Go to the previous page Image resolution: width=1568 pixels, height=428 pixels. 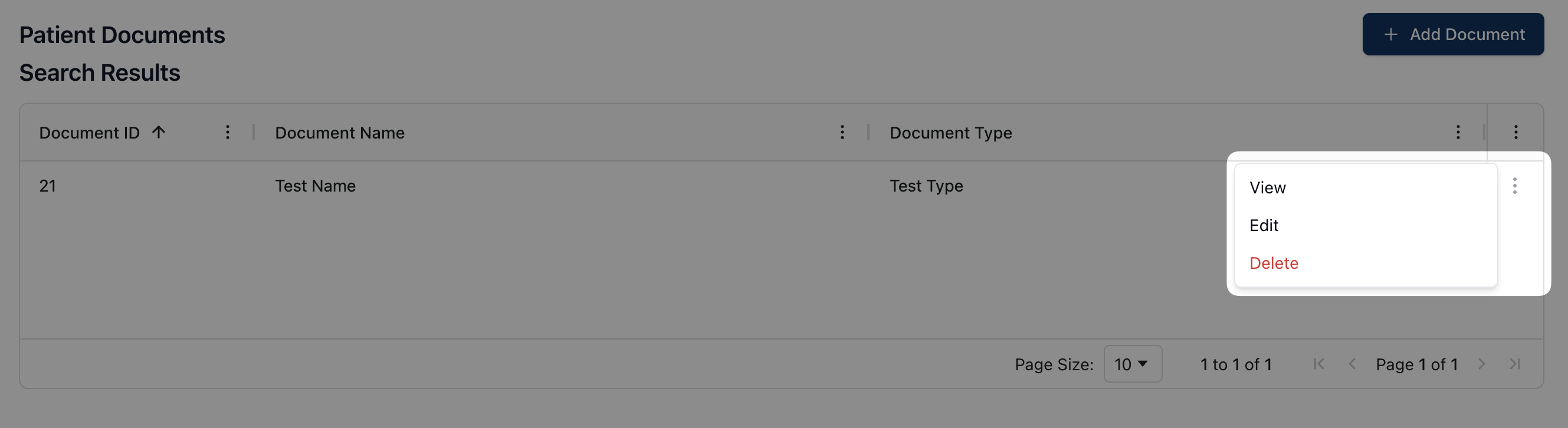1352,364
